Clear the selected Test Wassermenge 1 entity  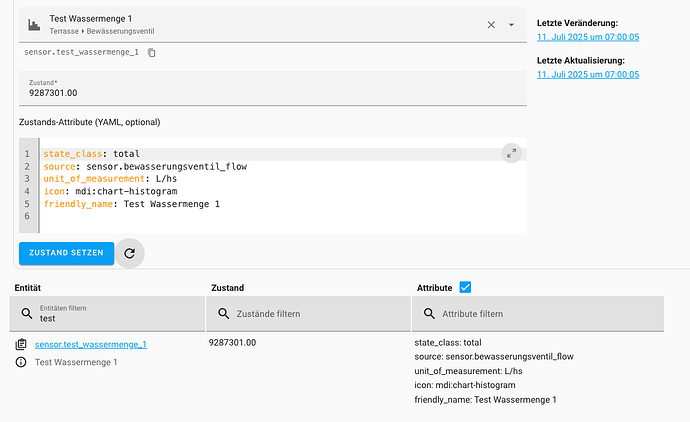(x=490, y=25)
